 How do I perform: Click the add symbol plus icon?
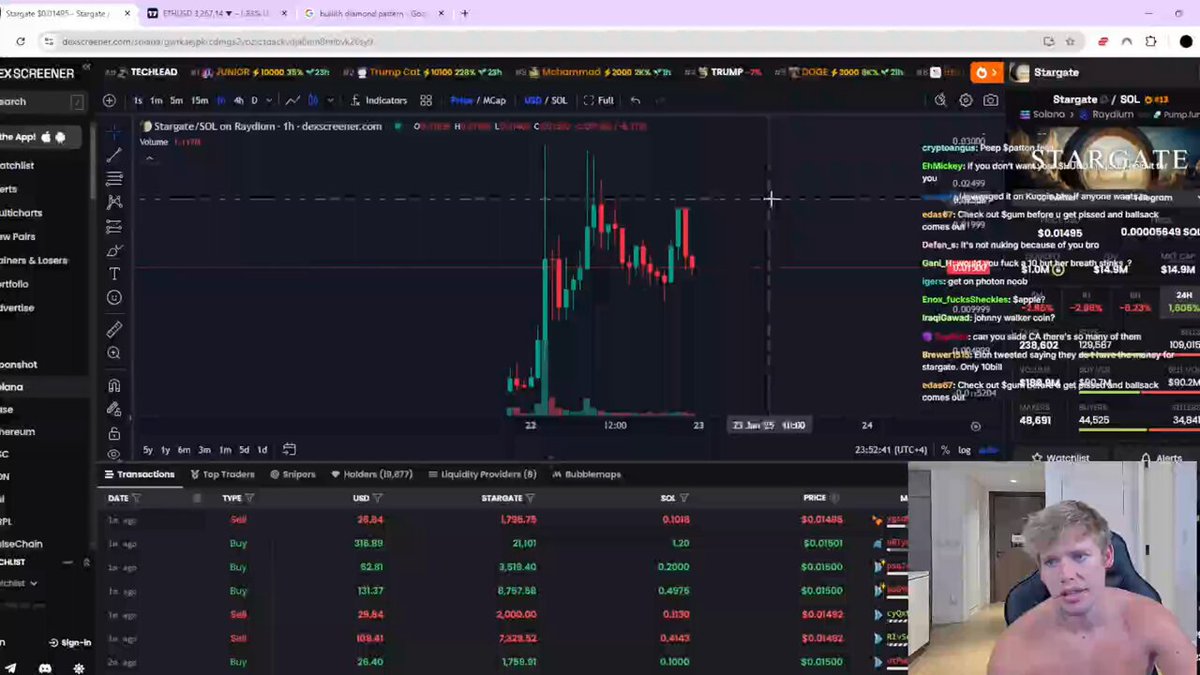(109, 100)
